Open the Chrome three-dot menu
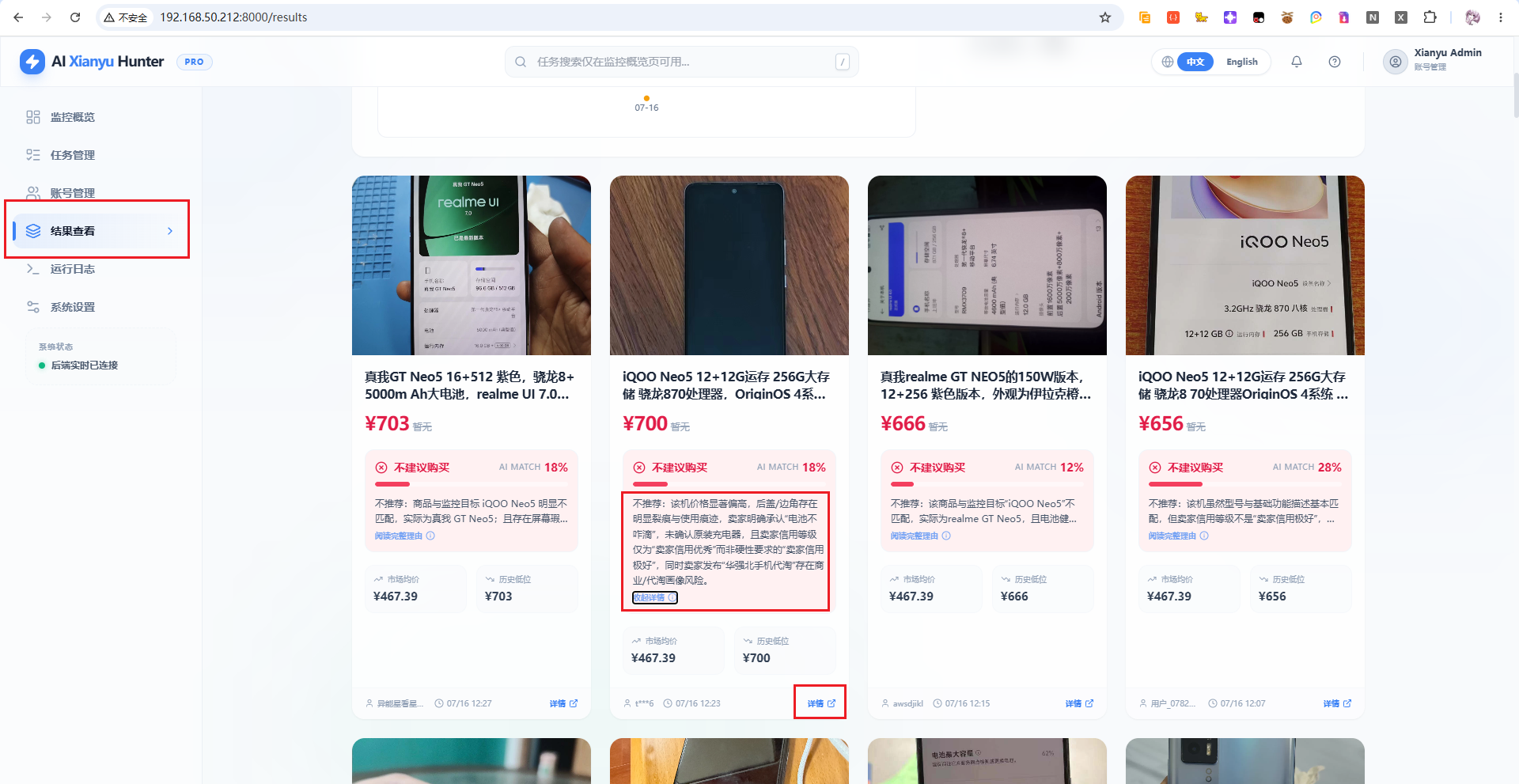This screenshot has height=784, width=1519. [x=1501, y=17]
